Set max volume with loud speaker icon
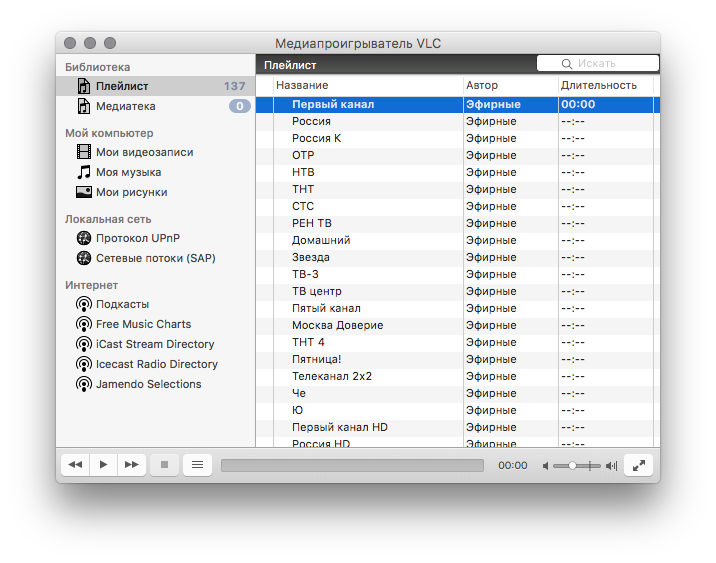 click(x=611, y=466)
